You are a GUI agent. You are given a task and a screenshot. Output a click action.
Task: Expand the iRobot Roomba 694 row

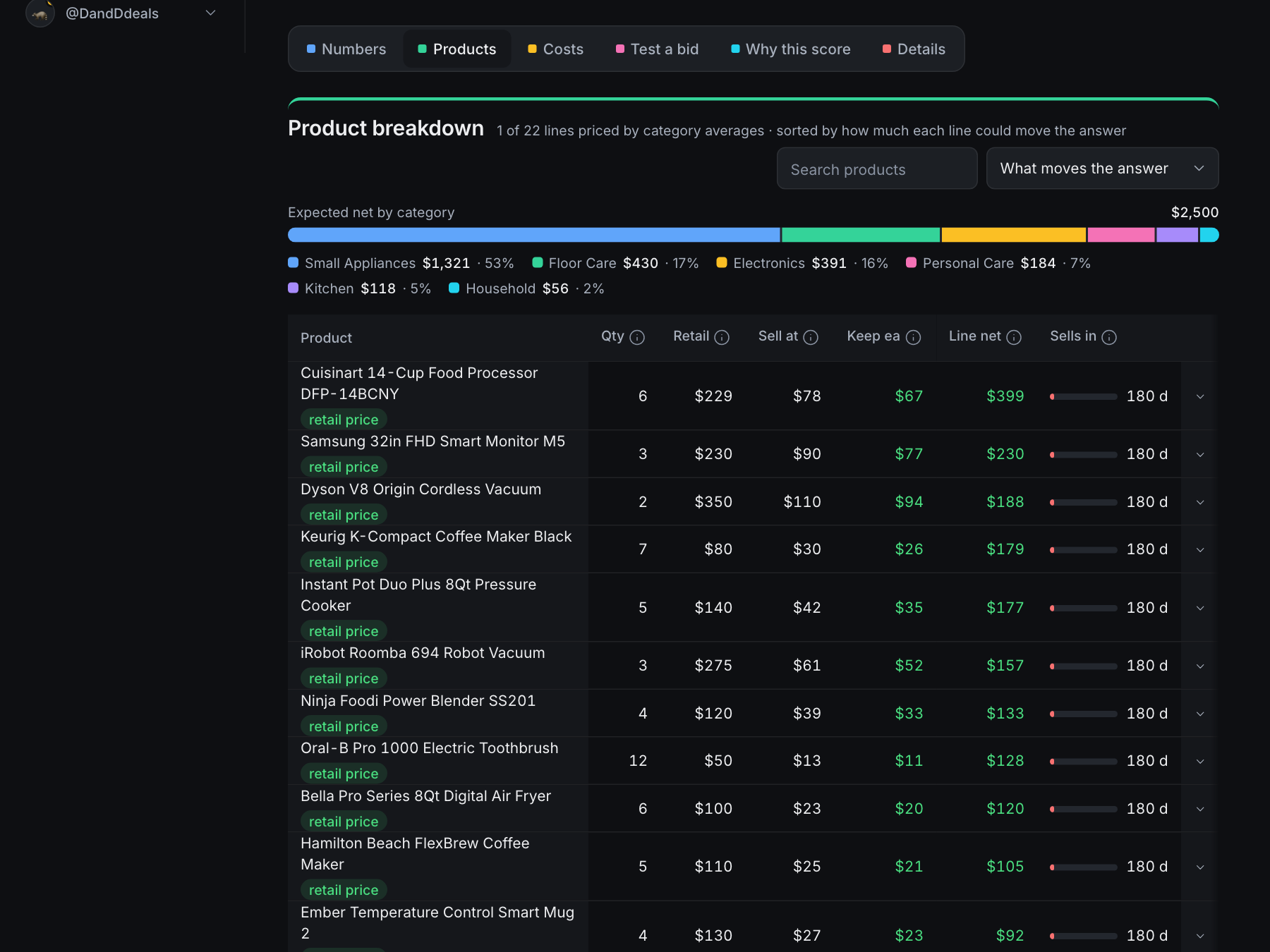point(1200,666)
